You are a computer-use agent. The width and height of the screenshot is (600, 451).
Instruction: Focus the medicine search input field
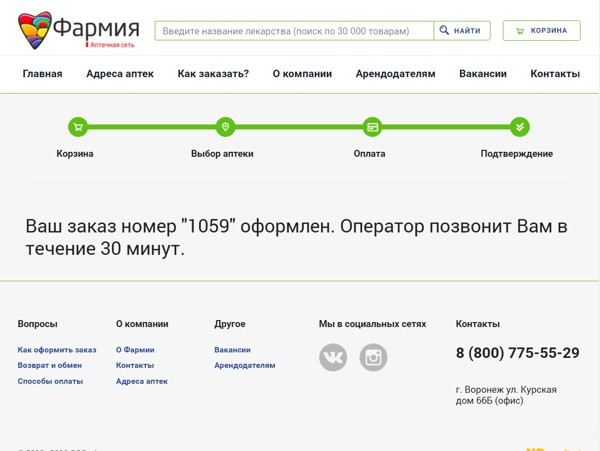[294, 31]
